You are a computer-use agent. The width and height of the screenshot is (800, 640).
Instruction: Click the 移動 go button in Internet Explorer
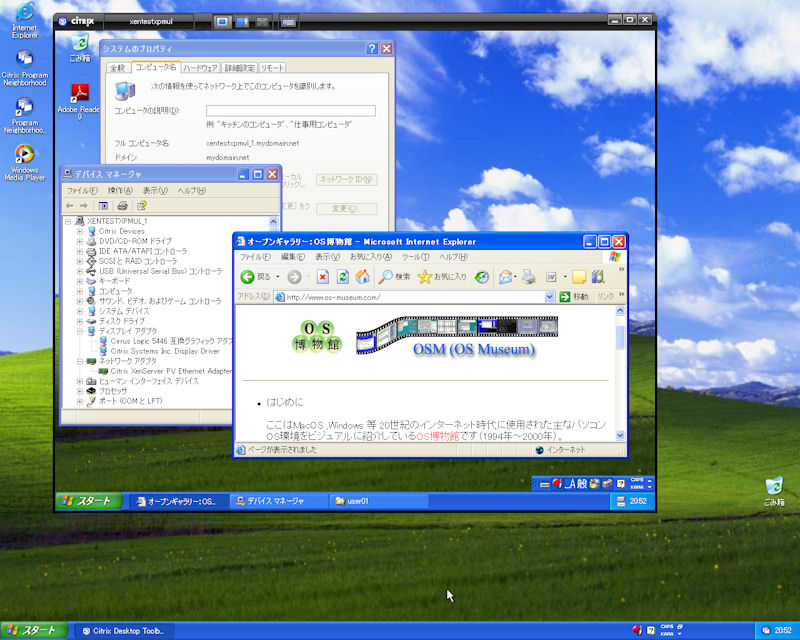click(x=574, y=297)
